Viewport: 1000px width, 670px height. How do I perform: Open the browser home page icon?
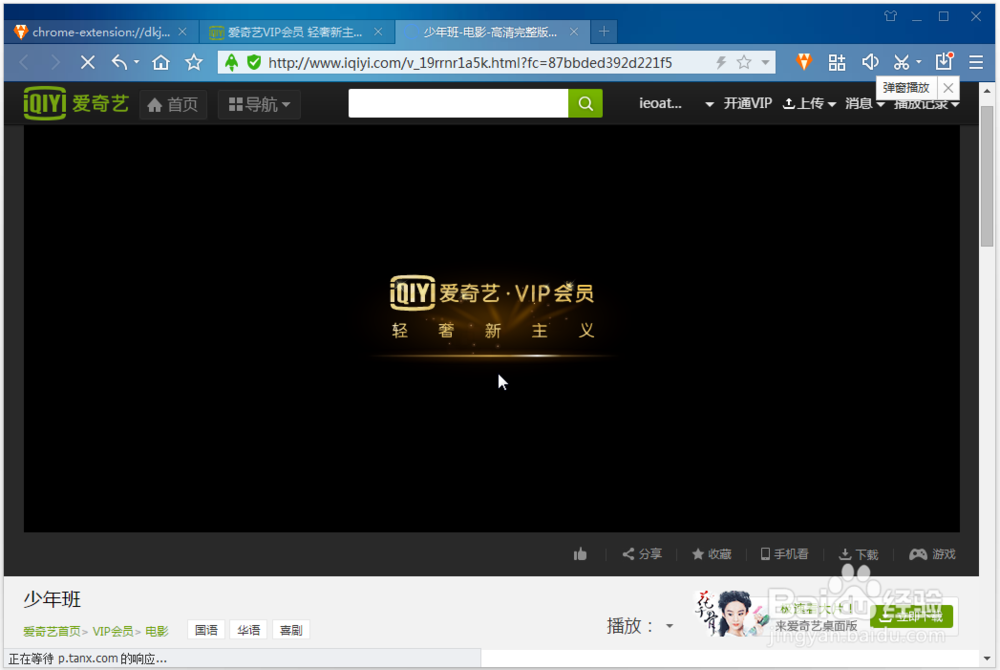(x=161, y=62)
